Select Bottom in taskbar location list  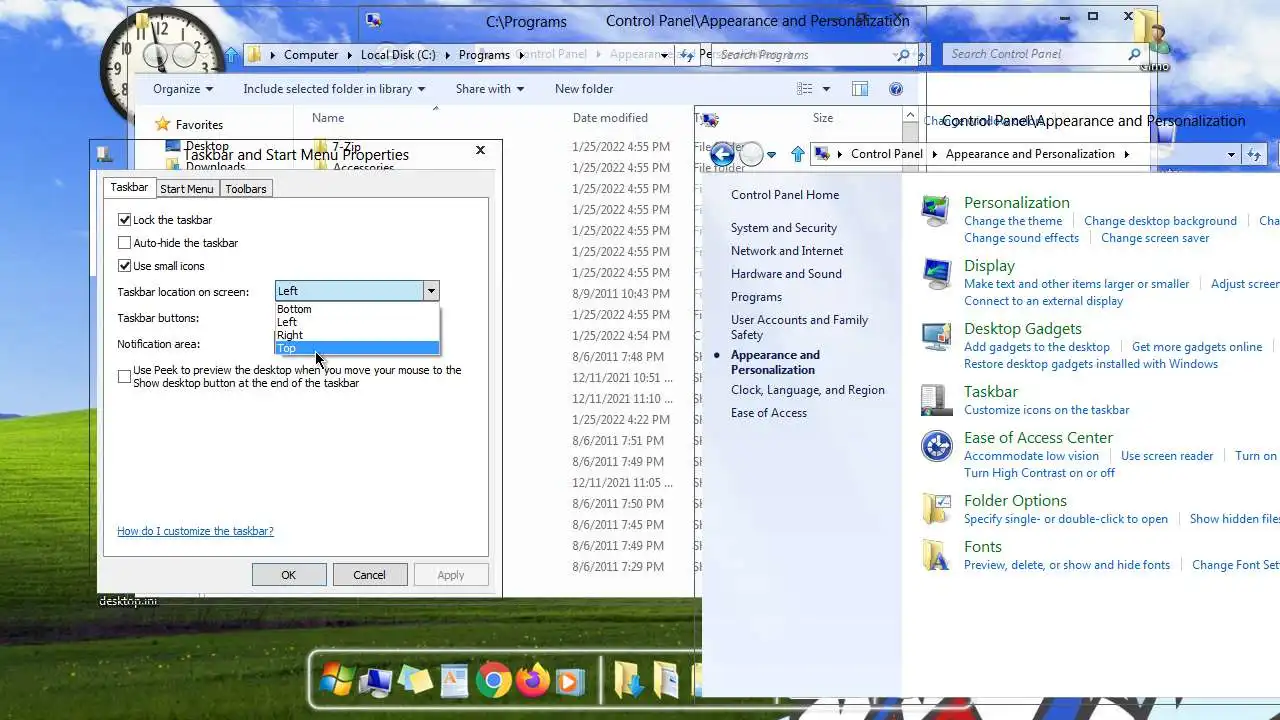pos(357,309)
